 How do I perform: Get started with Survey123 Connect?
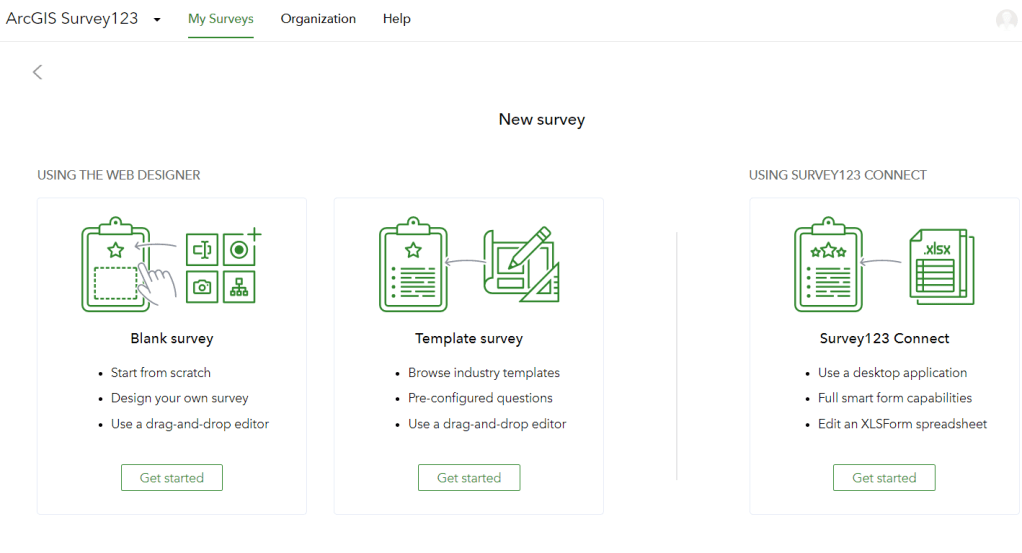883,478
